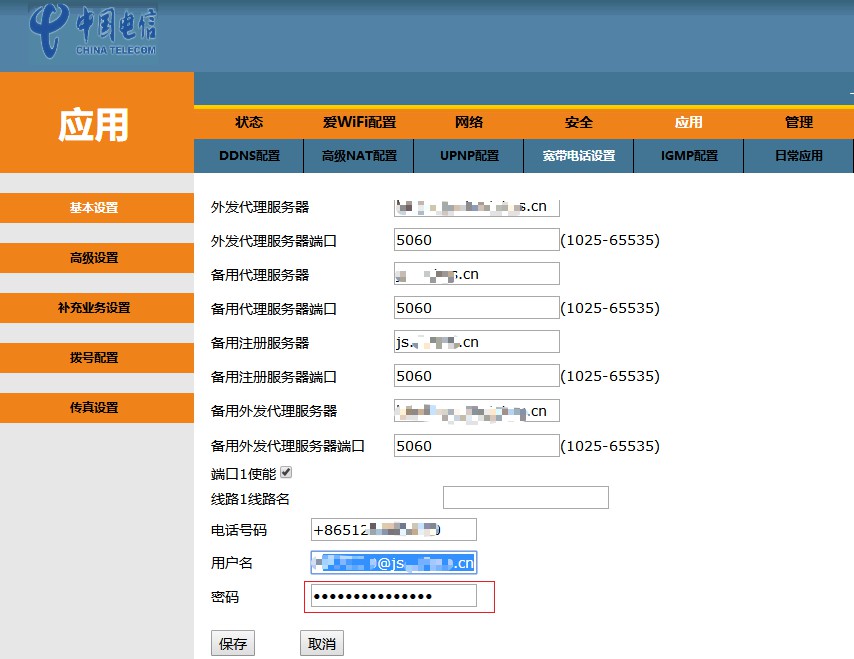Open the 补充业务设置 section
Screen dimensions: 854x659
point(96,308)
